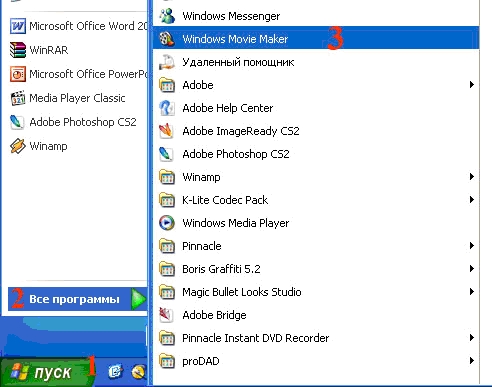Expand the Pinnacle Instant DVD Recorder arrow
Viewport: 492px width, 387px height.
coord(472,338)
